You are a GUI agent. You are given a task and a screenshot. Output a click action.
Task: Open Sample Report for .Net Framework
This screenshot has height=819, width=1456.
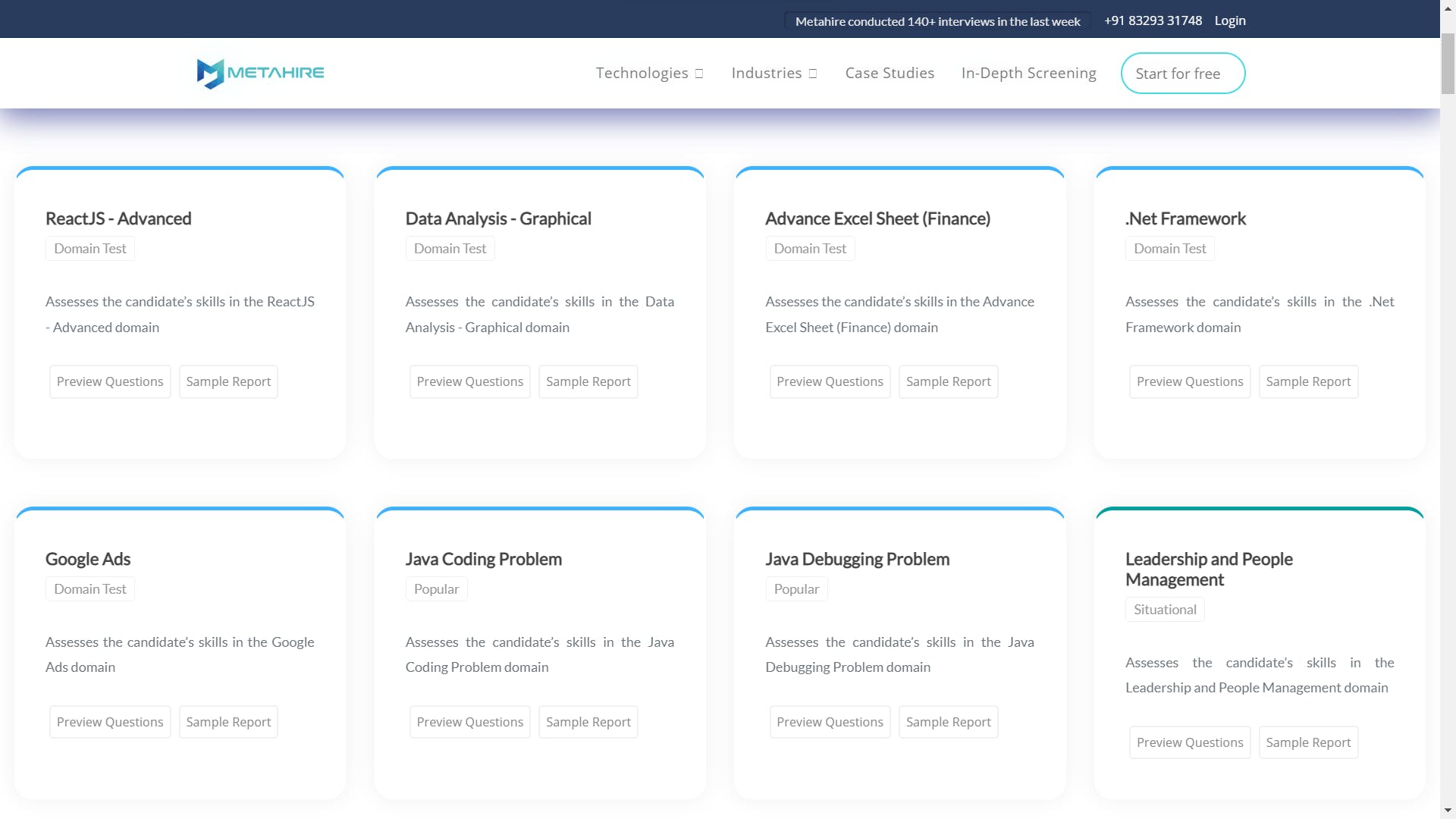[1308, 382]
